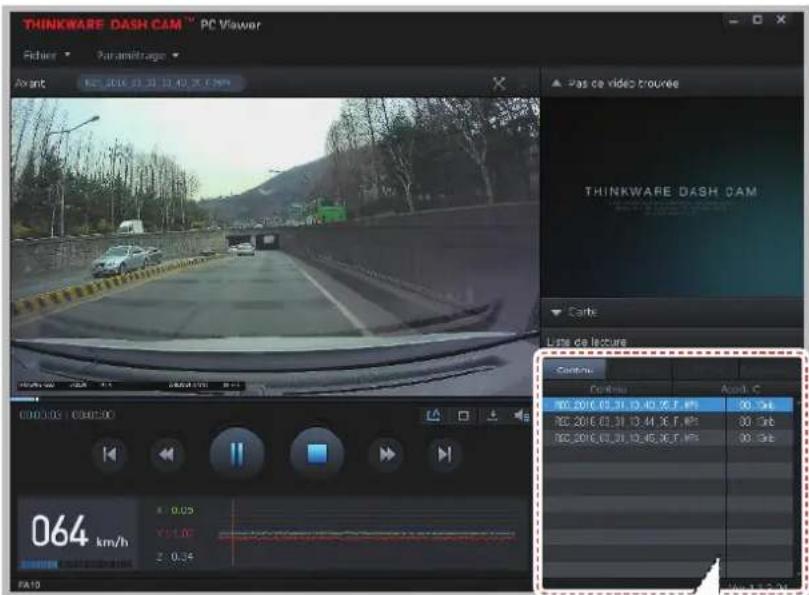The image size is (809, 595).
Task: Rewind the video playback
Action: [x=166, y=455]
